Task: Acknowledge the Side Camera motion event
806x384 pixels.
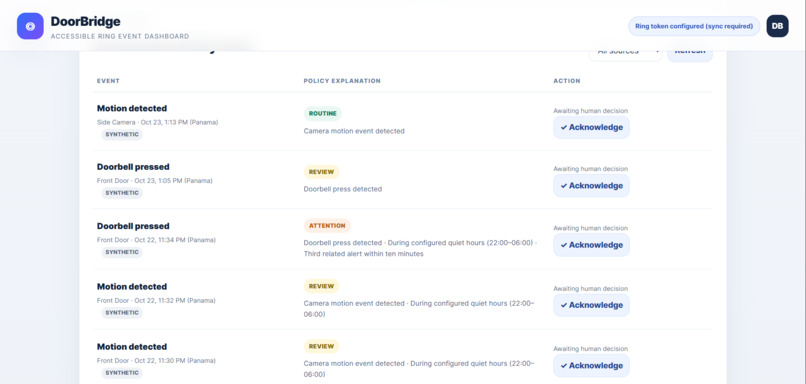Action: [591, 127]
